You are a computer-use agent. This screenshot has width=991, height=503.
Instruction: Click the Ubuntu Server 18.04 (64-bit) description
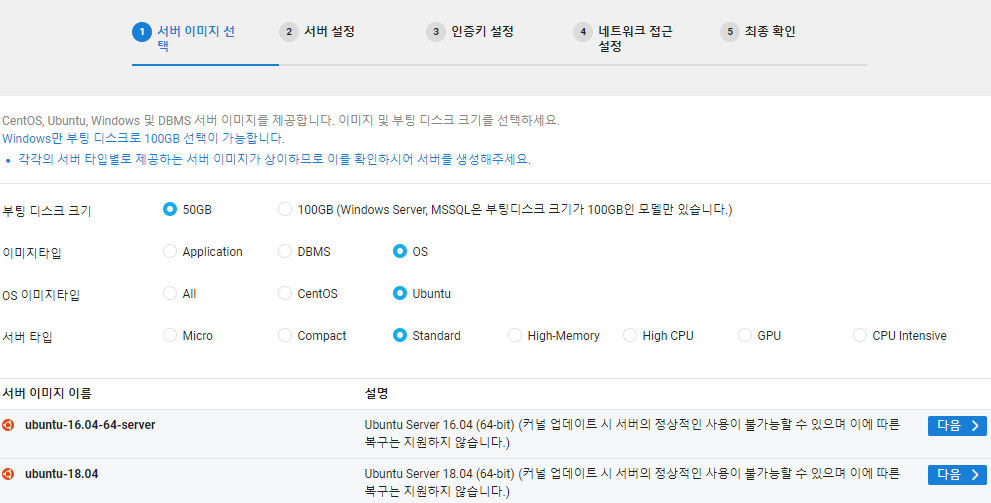[632, 482]
